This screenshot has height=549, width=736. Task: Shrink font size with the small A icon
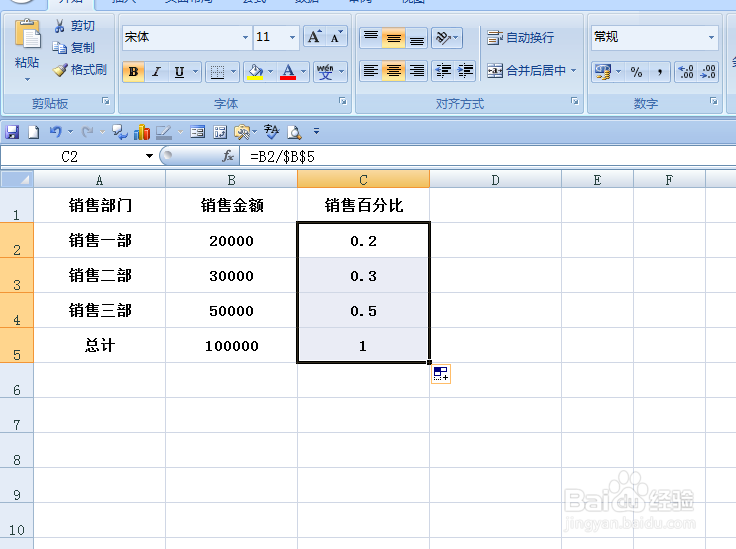tap(336, 37)
